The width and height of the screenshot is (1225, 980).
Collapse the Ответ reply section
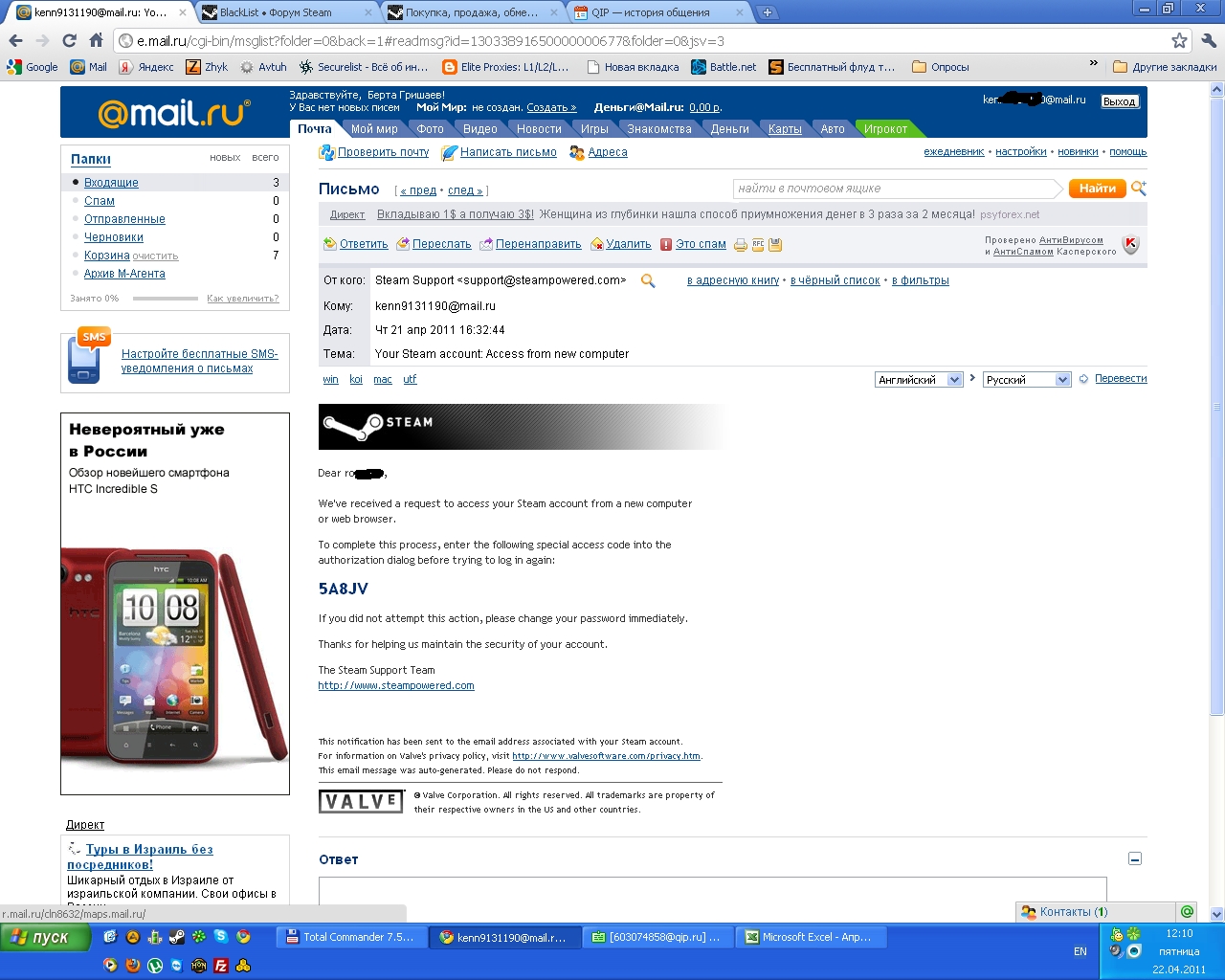tap(1135, 859)
